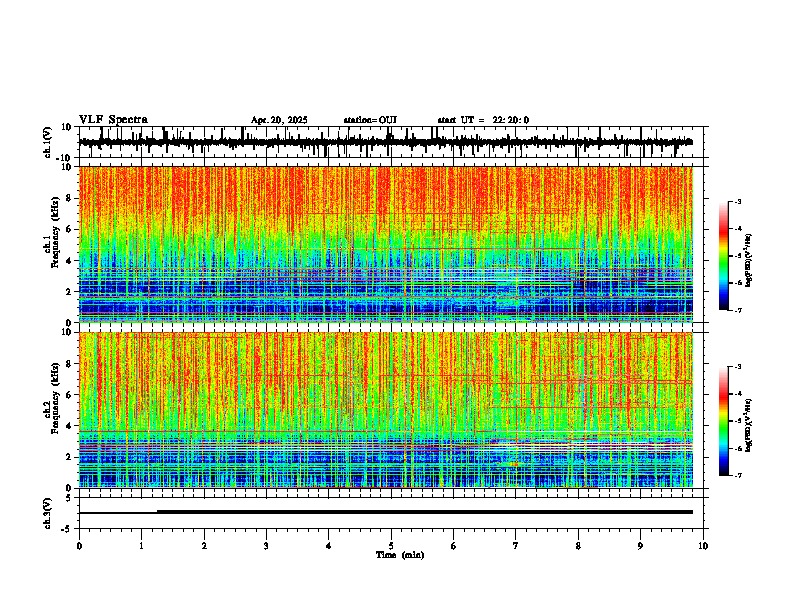Viewport: 792px width, 612px height.
Task: Click the "ch.1(V)" waveform axis label
Action: point(48,142)
